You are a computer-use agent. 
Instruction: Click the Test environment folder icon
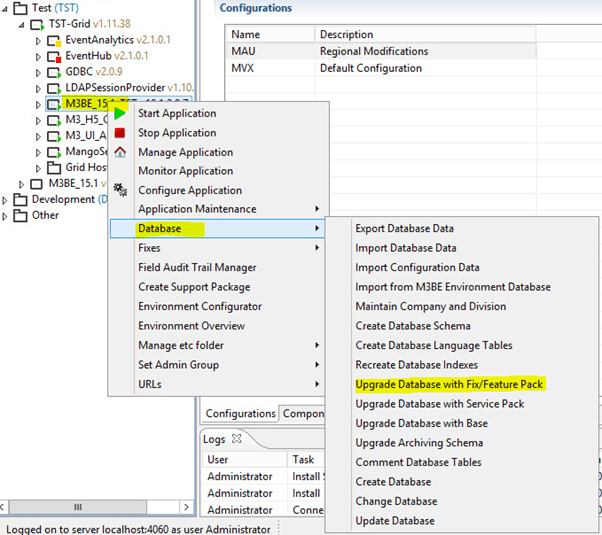17,8
